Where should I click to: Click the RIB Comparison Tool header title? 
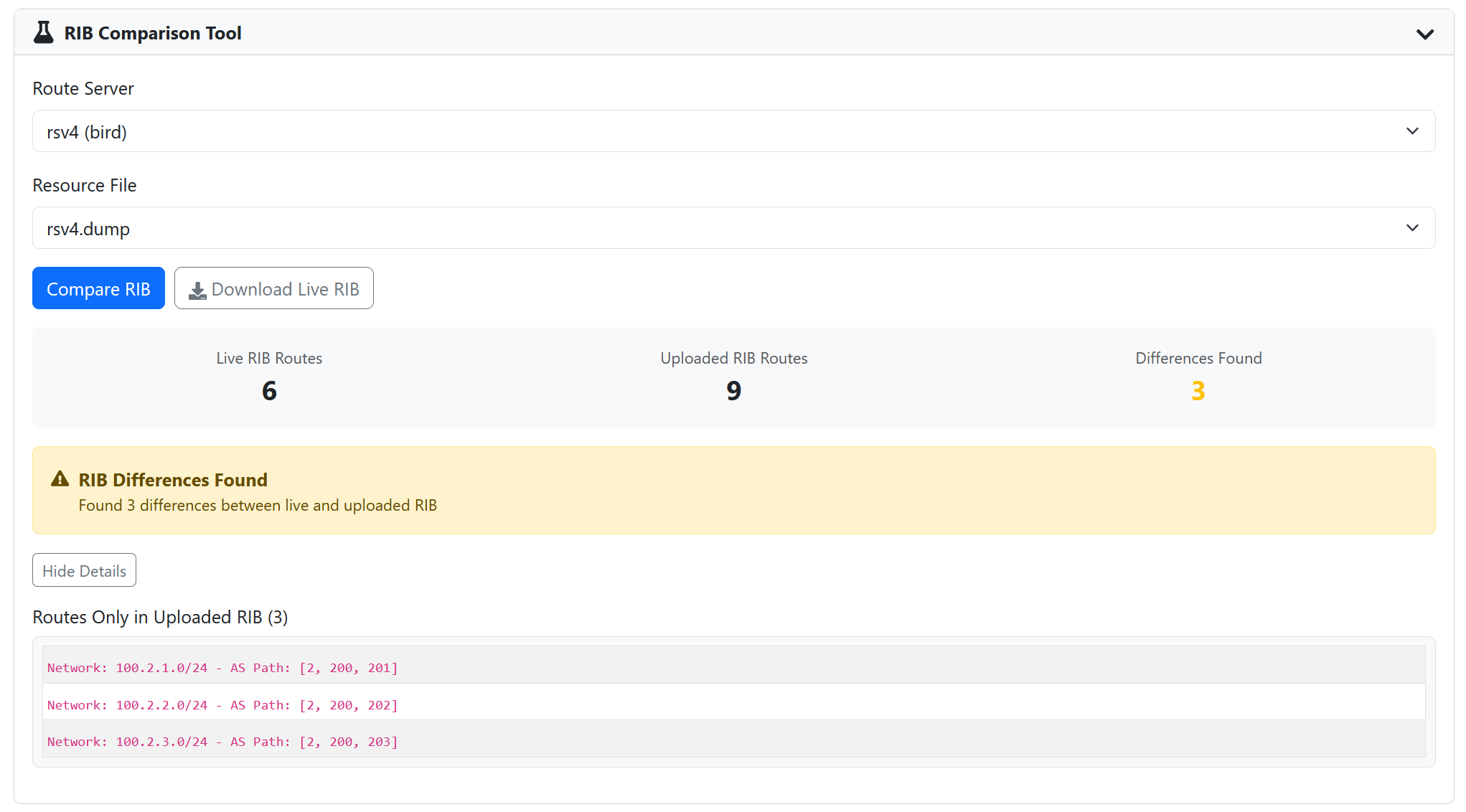(x=153, y=33)
